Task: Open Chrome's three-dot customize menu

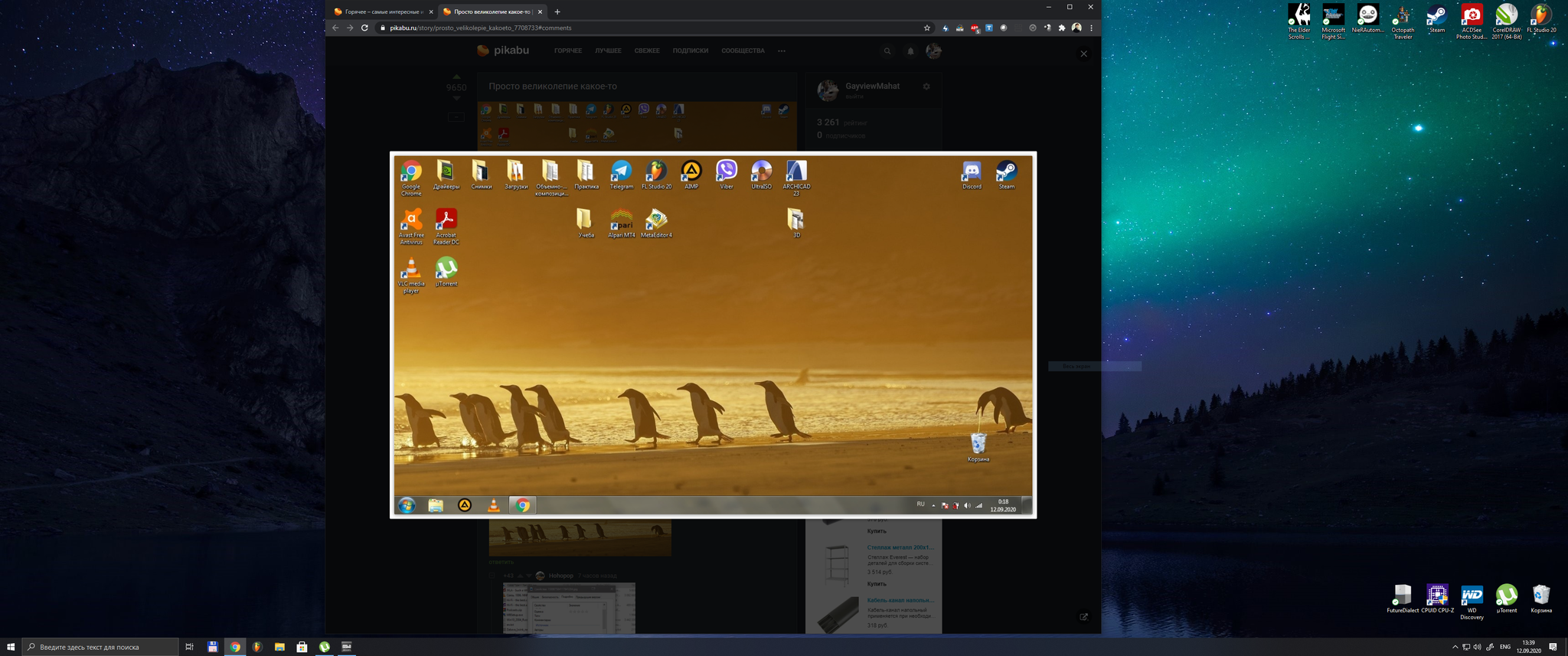Action: click(x=1091, y=28)
